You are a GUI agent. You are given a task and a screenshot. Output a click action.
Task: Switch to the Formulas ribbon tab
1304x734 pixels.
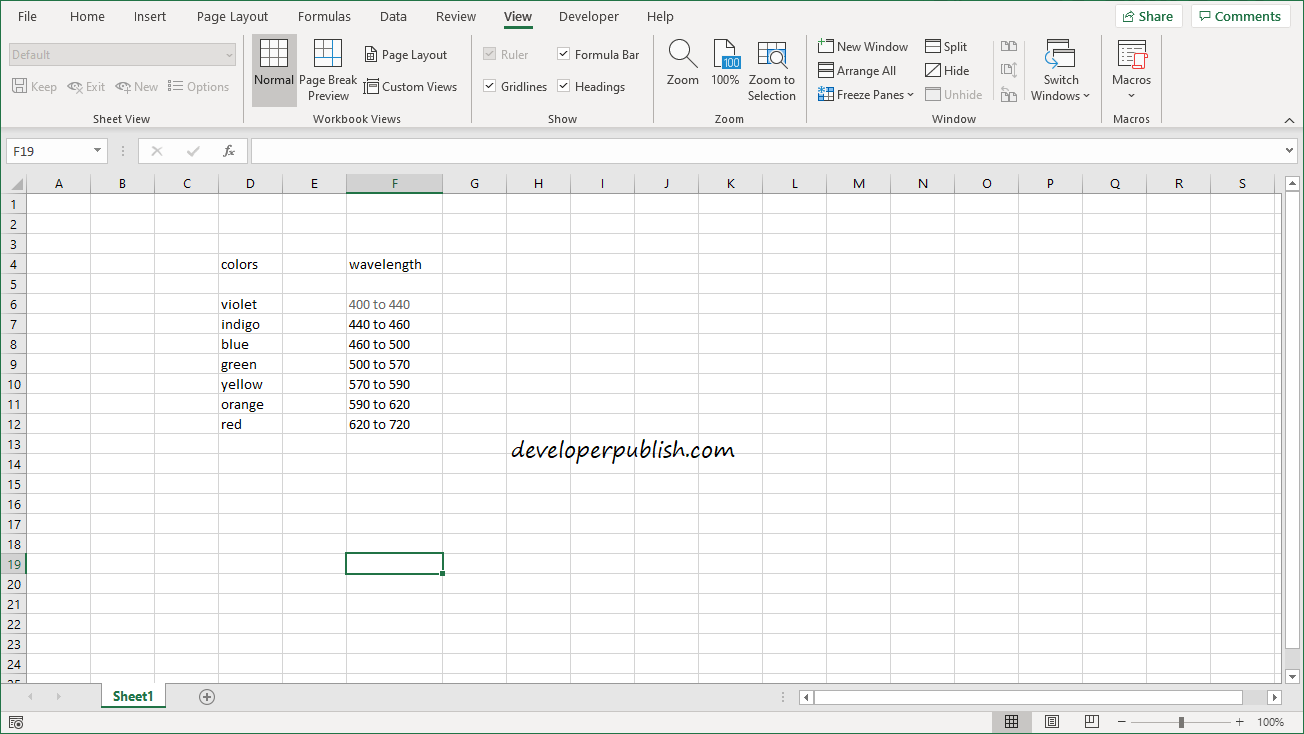pyautogui.click(x=324, y=16)
